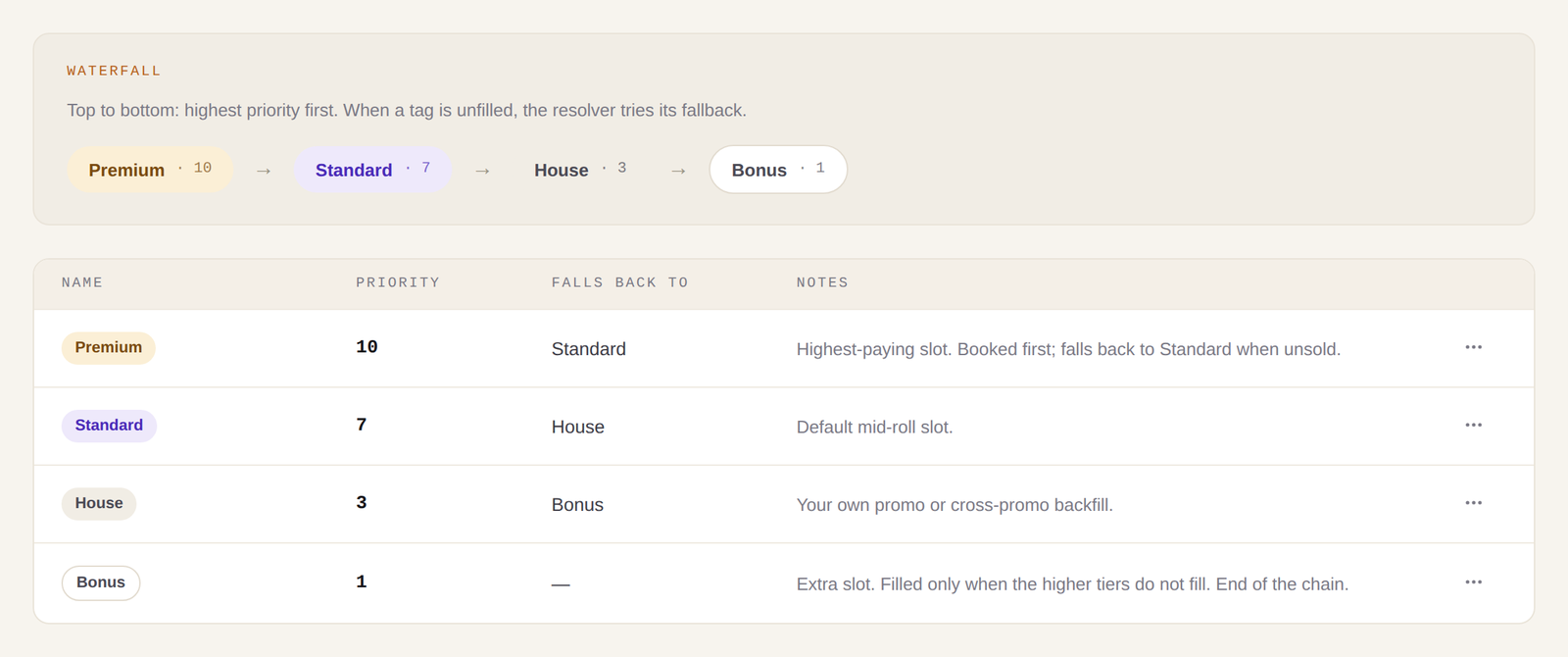
Task: Select the House chip in the waterfall
Action: [x=580, y=170]
